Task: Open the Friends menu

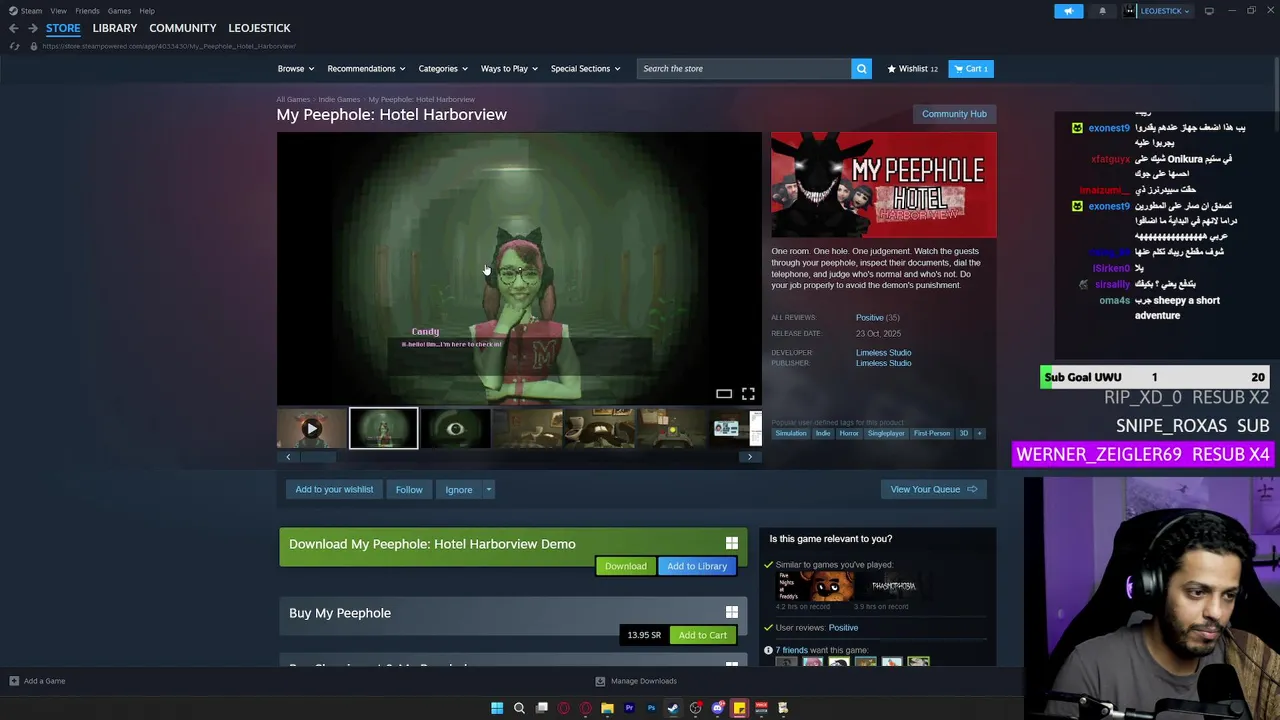Action: 87,11
